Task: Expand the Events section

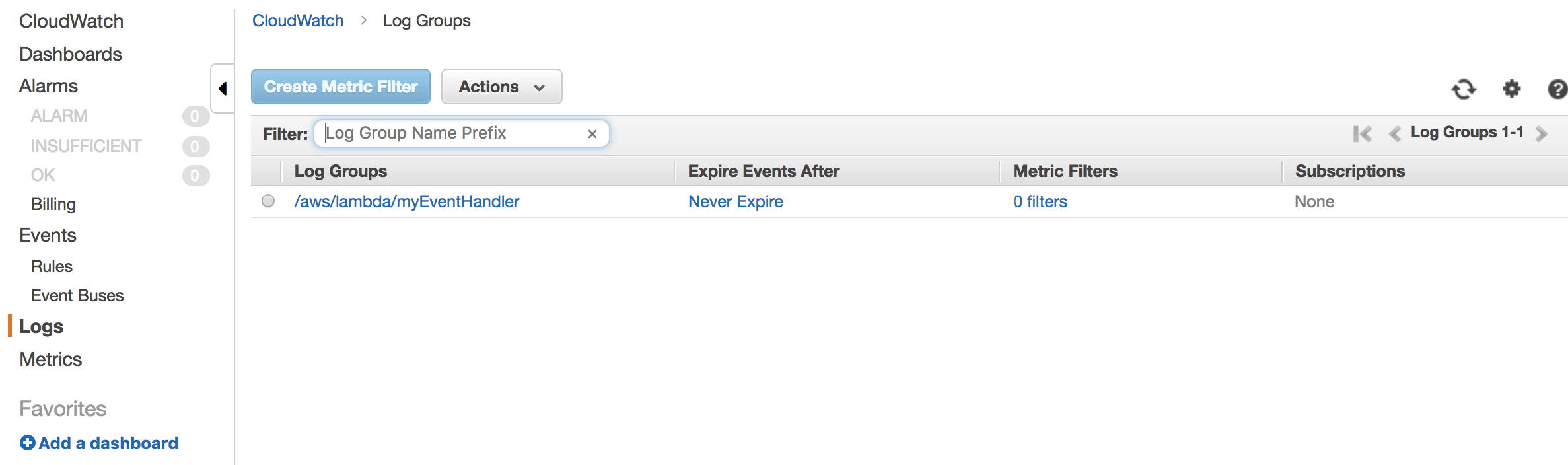Action: (47, 234)
